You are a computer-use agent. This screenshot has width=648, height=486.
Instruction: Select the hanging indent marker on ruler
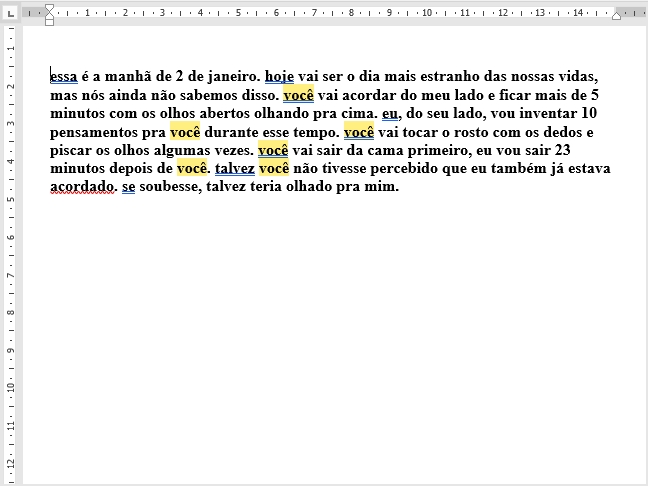pos(50,16)
